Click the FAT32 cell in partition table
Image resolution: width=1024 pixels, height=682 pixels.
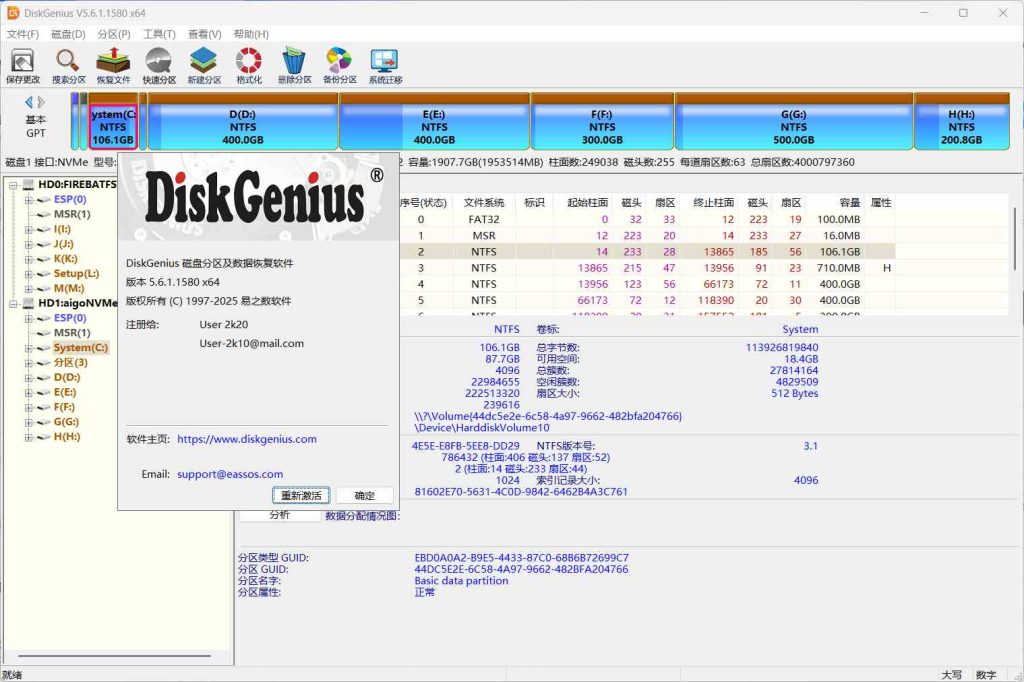coord(483,219)
